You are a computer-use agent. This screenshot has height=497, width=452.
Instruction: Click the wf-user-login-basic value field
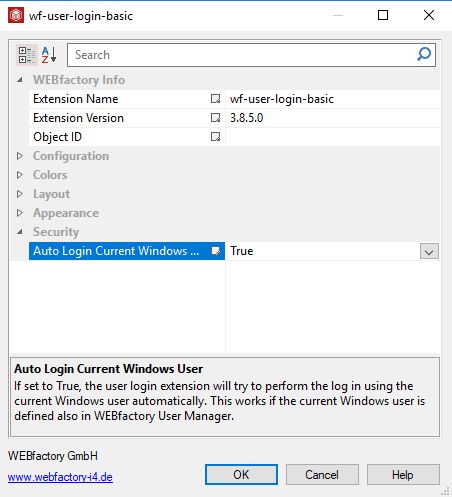click(x=333, y=99)
